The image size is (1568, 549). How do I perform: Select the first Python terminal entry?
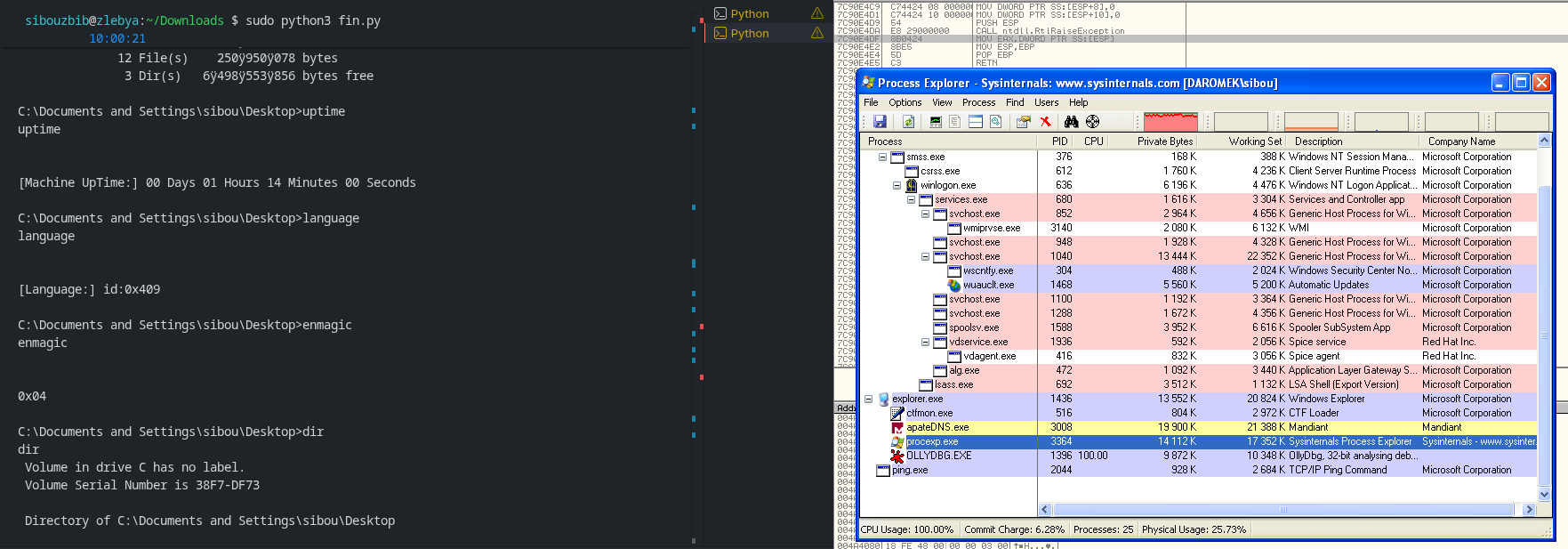coord(749,14)
